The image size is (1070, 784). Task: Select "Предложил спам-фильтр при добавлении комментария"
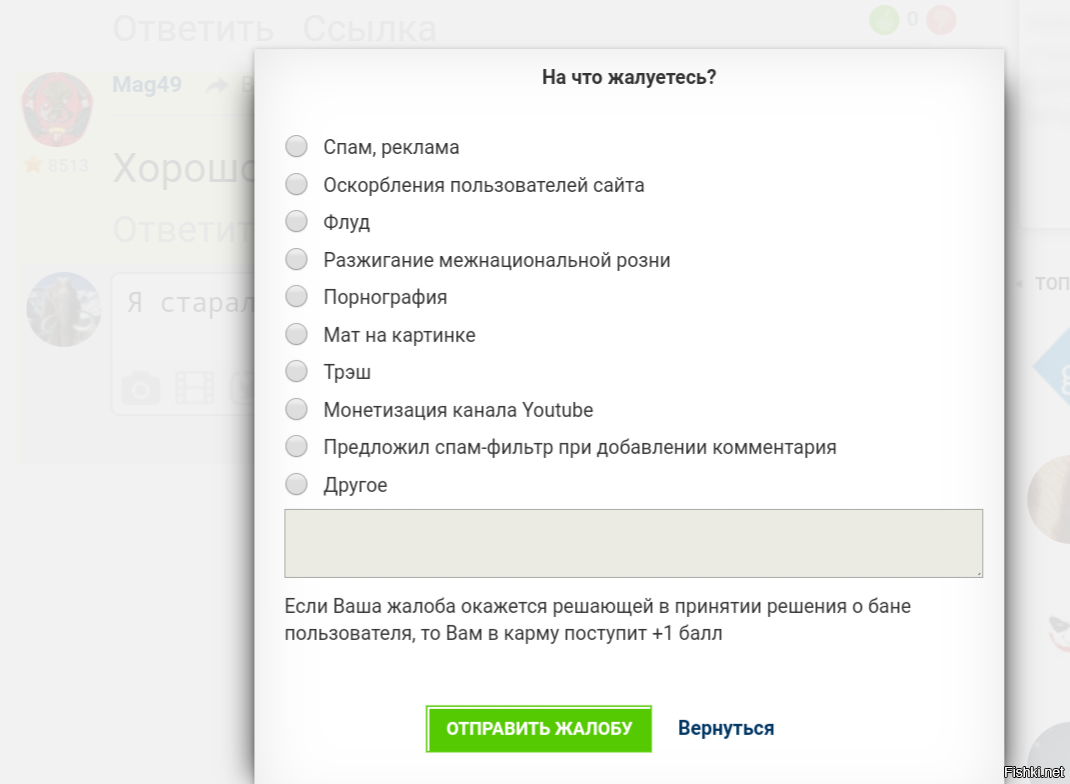point(296,446)
